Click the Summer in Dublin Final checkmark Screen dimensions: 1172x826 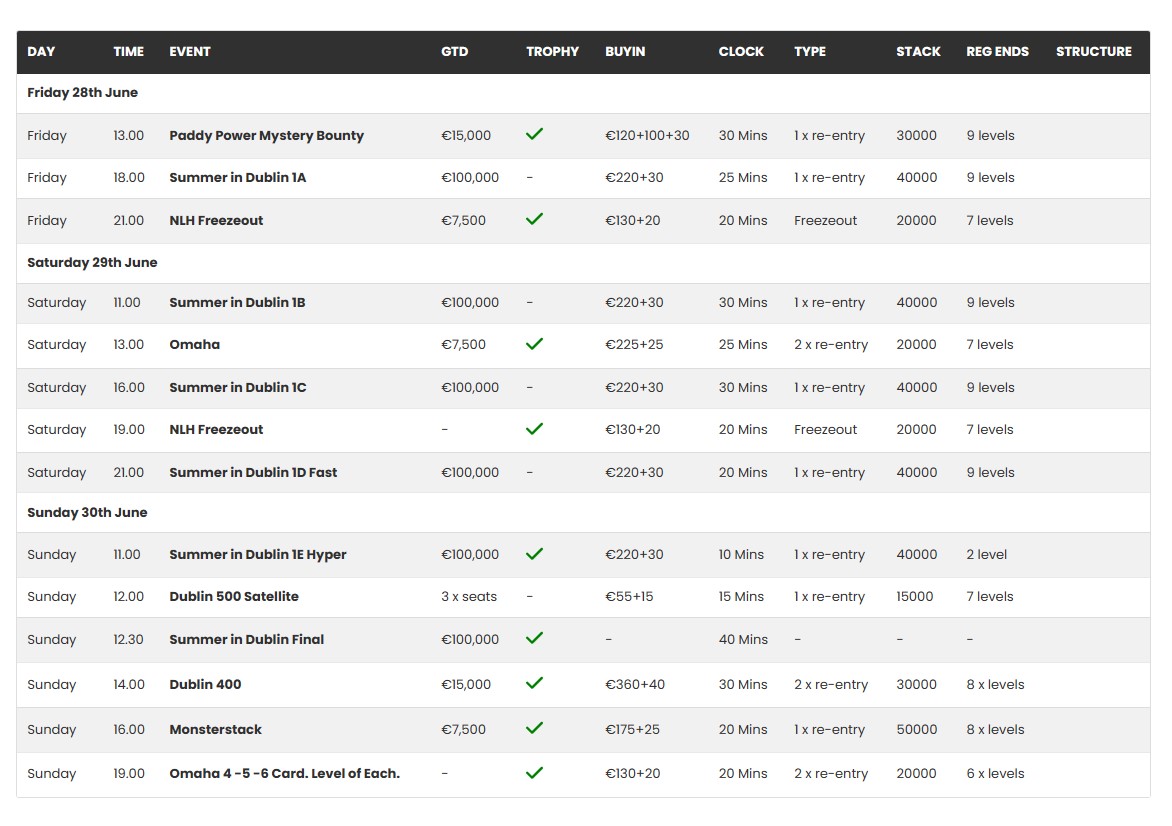534,638
